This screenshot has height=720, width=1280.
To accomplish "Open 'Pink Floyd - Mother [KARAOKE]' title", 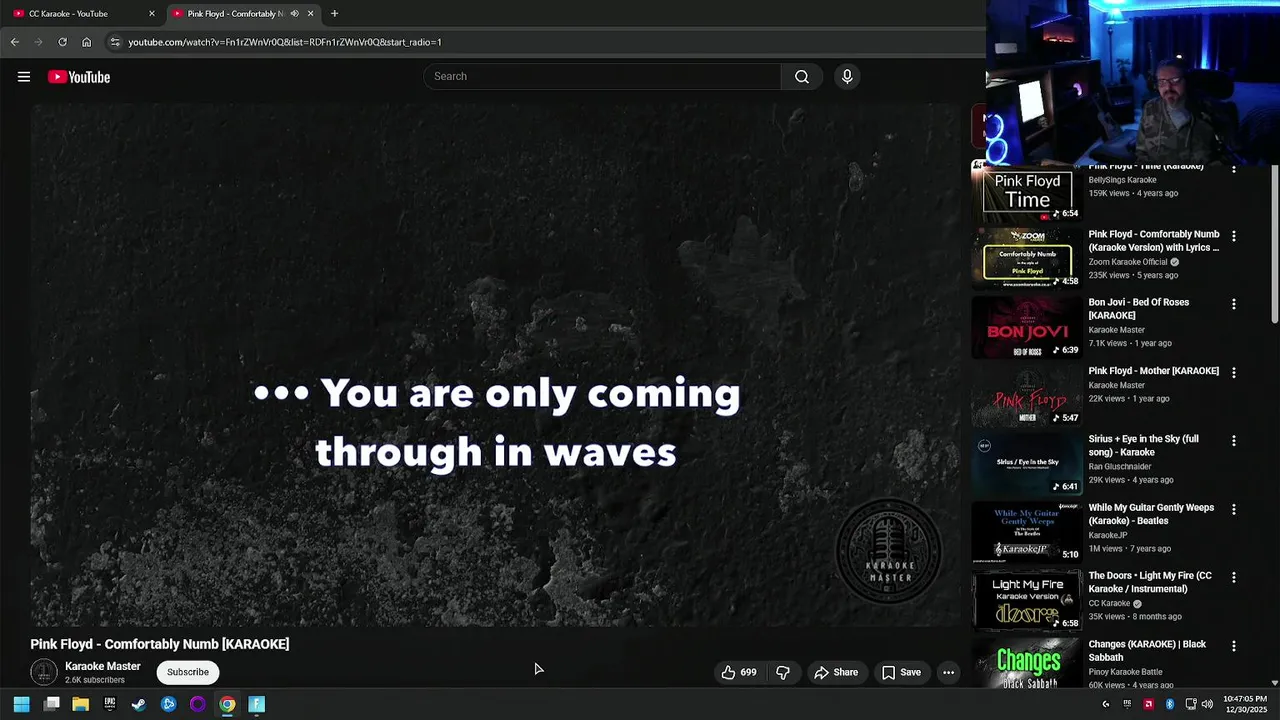I will [1154, 371].
